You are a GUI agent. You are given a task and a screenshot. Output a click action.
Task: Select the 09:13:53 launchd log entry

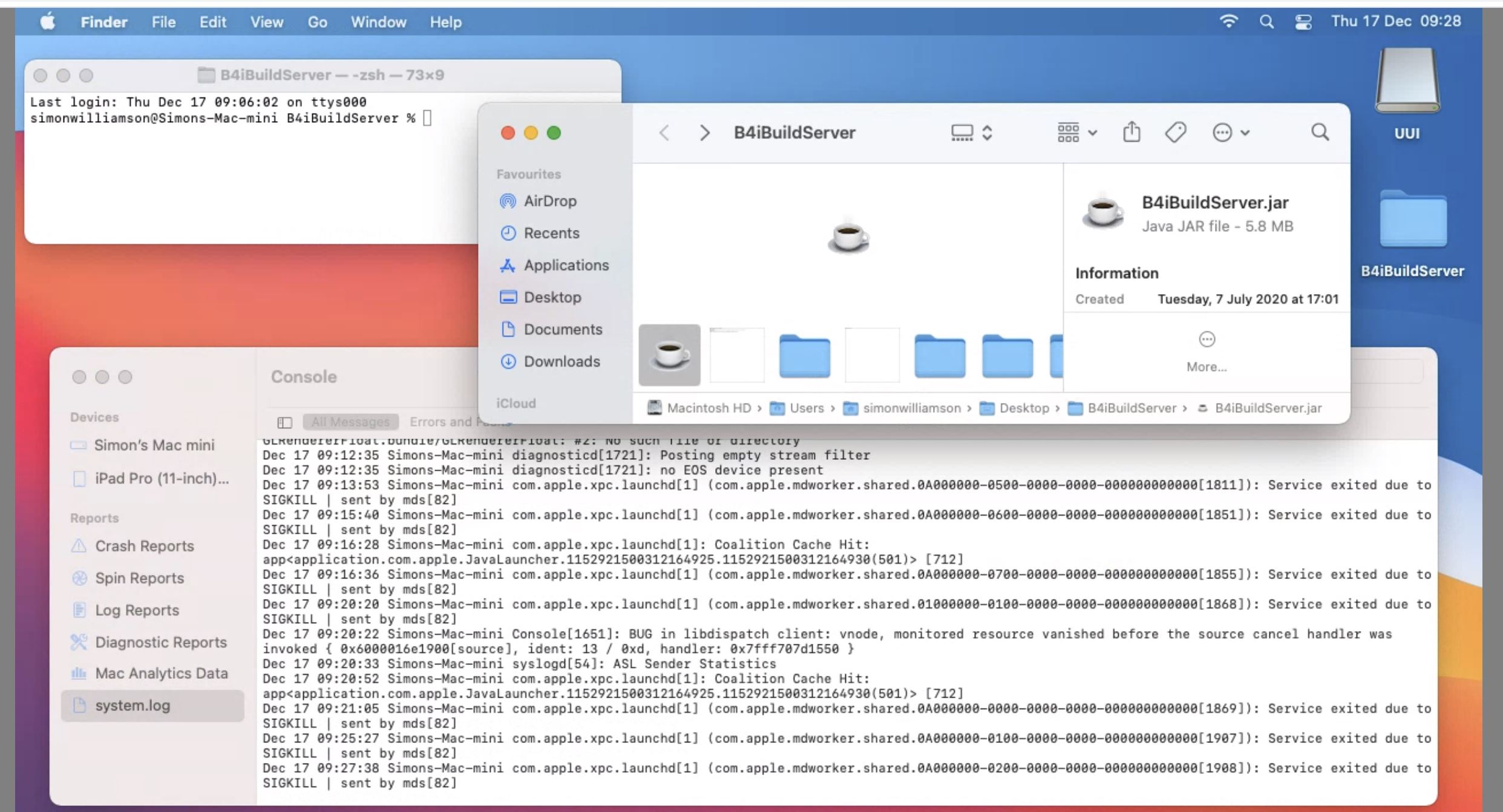[847, 493]
